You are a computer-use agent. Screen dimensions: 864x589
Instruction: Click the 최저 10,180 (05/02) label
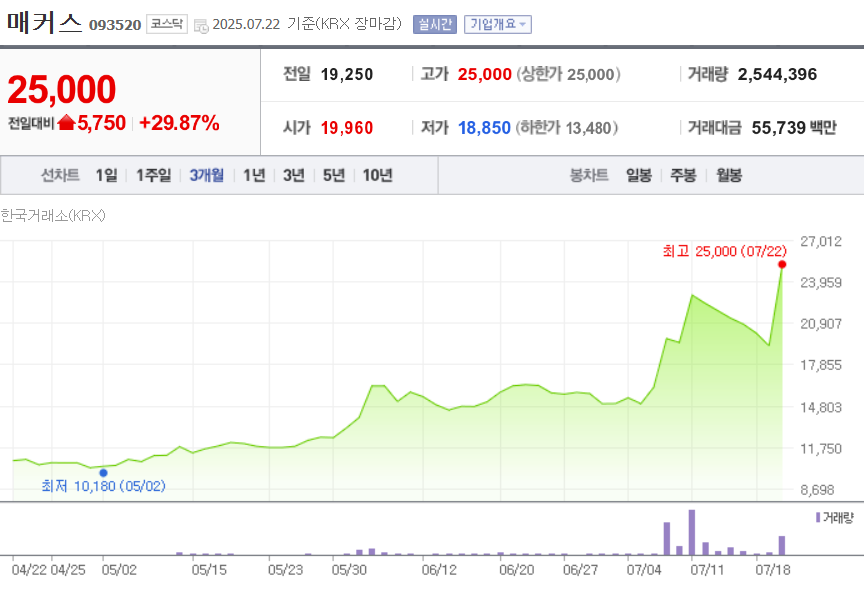pos(104,486)
